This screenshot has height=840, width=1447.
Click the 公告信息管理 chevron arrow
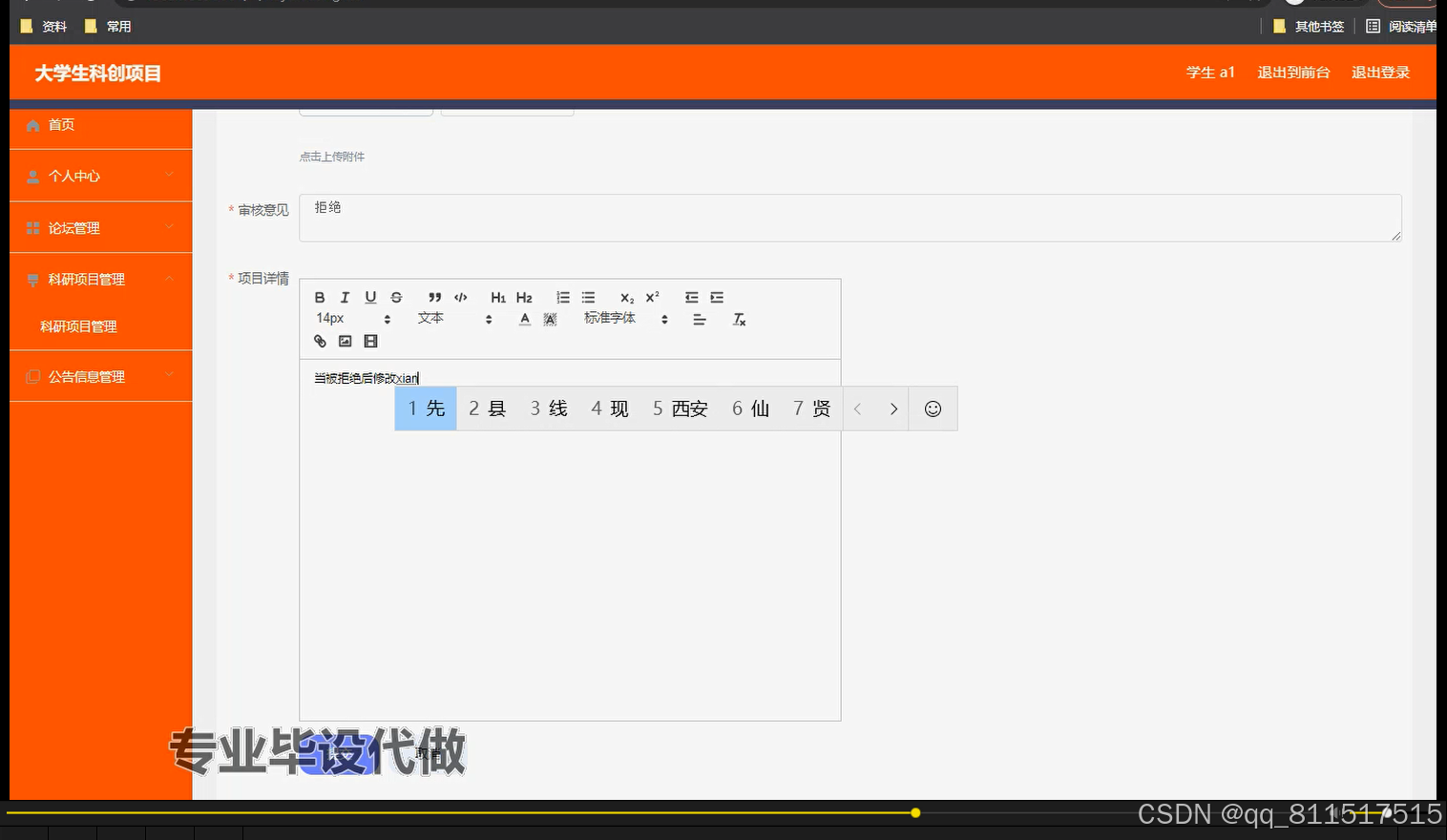[x=169, y=375]
